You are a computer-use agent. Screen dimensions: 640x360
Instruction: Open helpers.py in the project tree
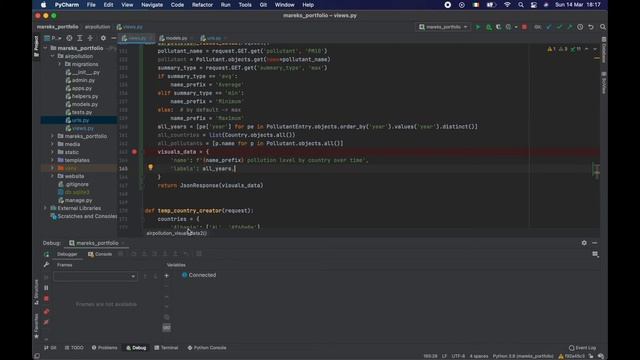[85, 96]
